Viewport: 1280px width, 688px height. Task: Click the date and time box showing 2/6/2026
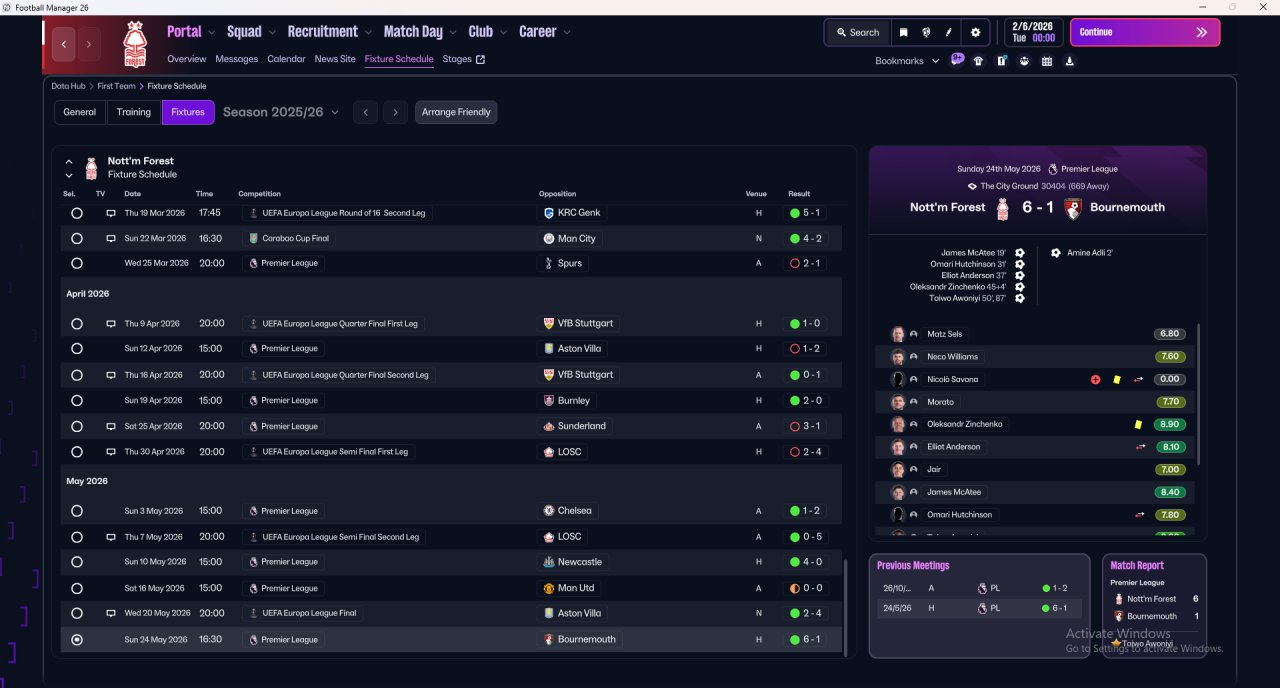[x=1033, y=32]
